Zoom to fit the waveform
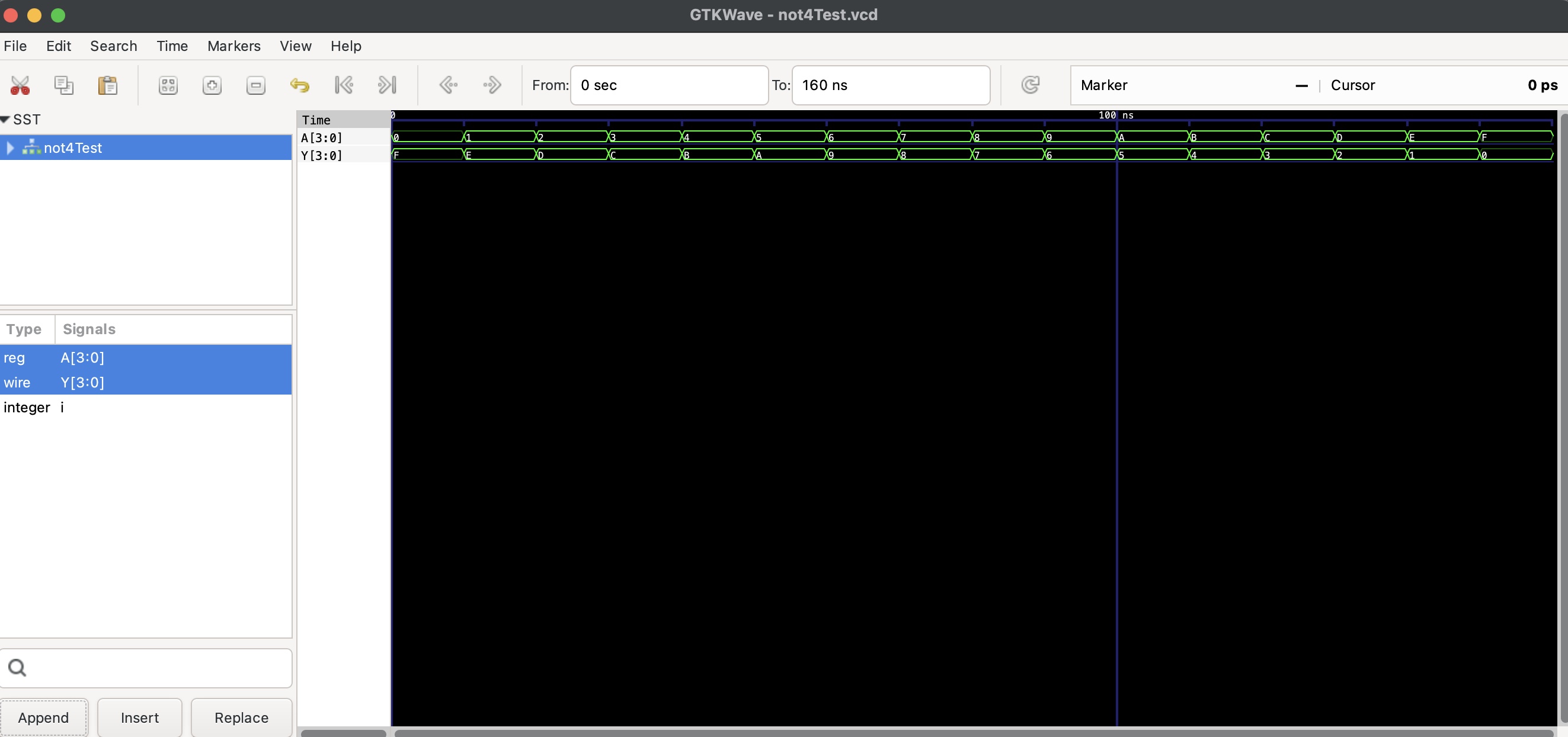1568x737 pixels. [168, 85]
